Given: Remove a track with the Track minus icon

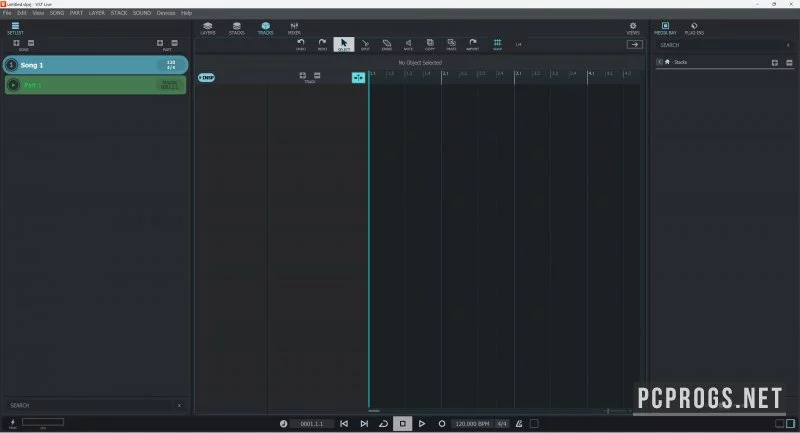Looking at the screenshot, I should tap(317, 75).
